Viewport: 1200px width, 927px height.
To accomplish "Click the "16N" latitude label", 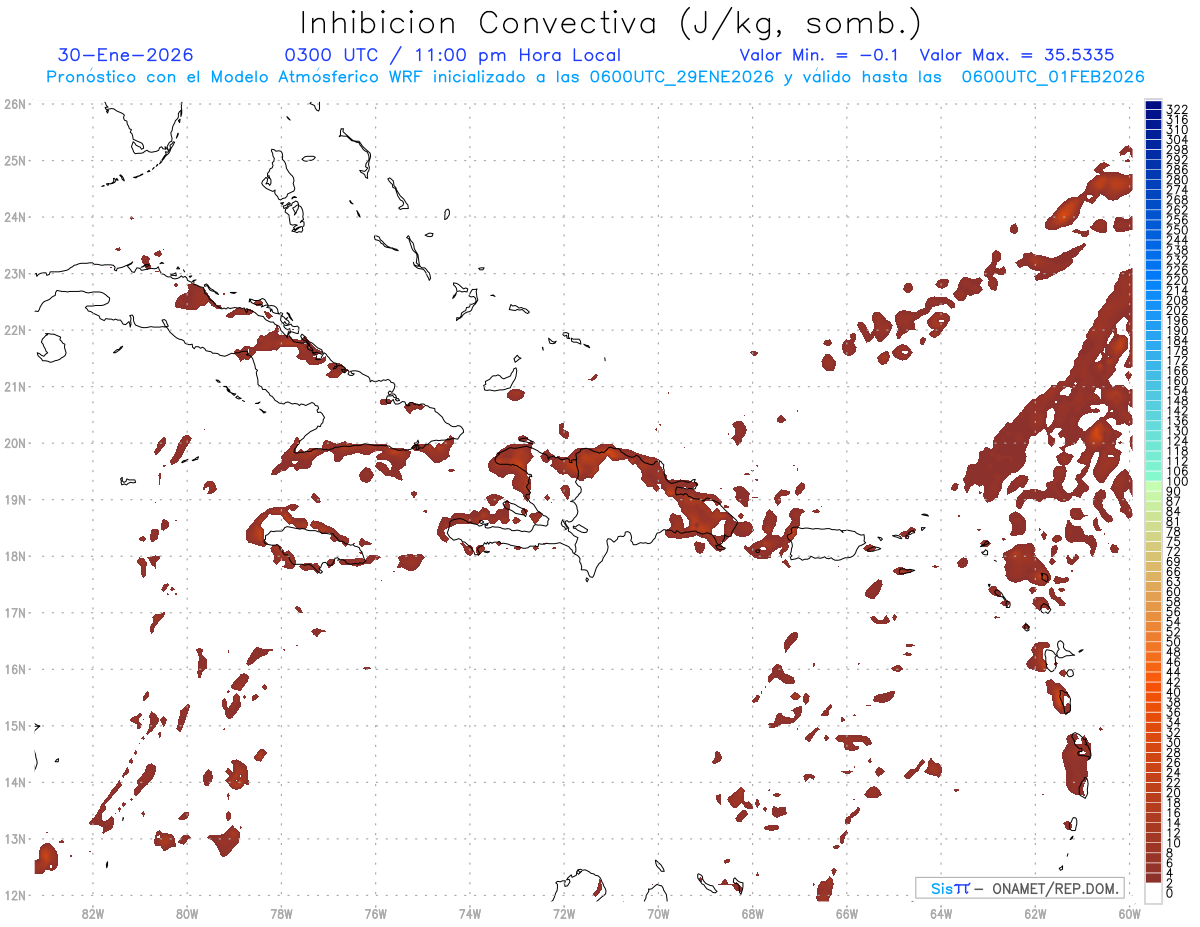I will pyautogui.click(x=14, y=669).
